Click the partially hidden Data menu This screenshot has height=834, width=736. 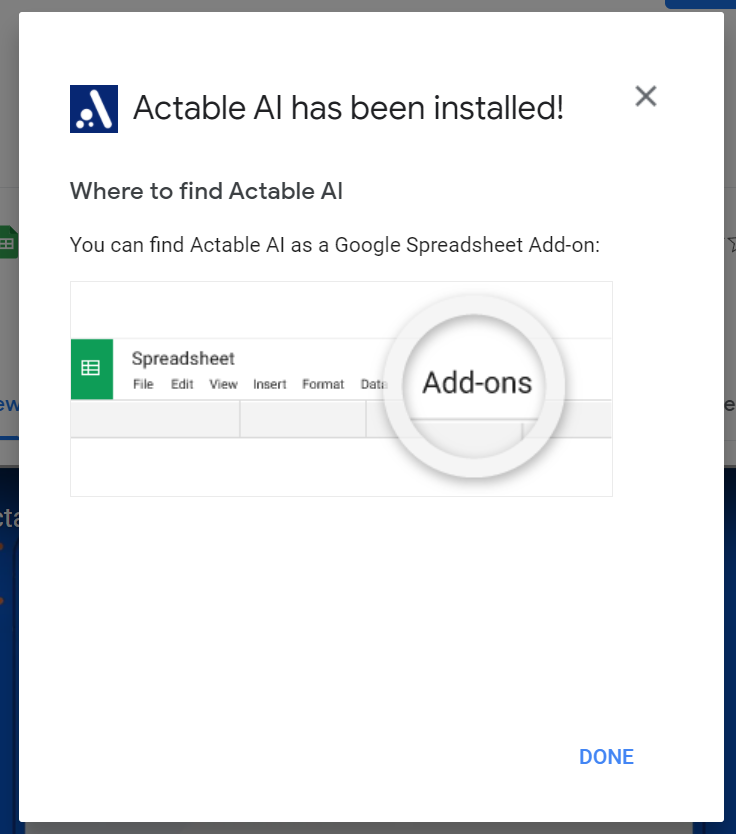(x=374, y=384)
